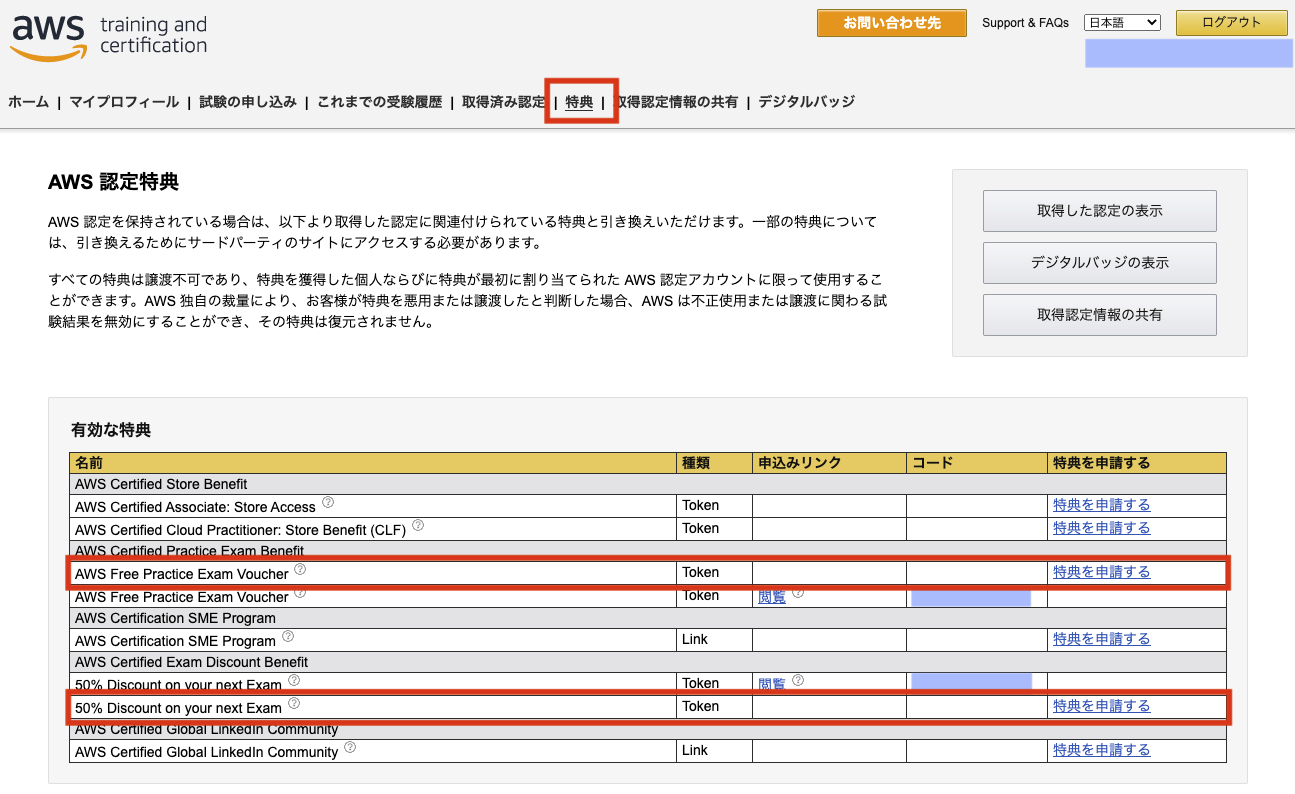Select 取得済み認定 in the navigation bar
1295x794 pixels.
coord(503,101)
